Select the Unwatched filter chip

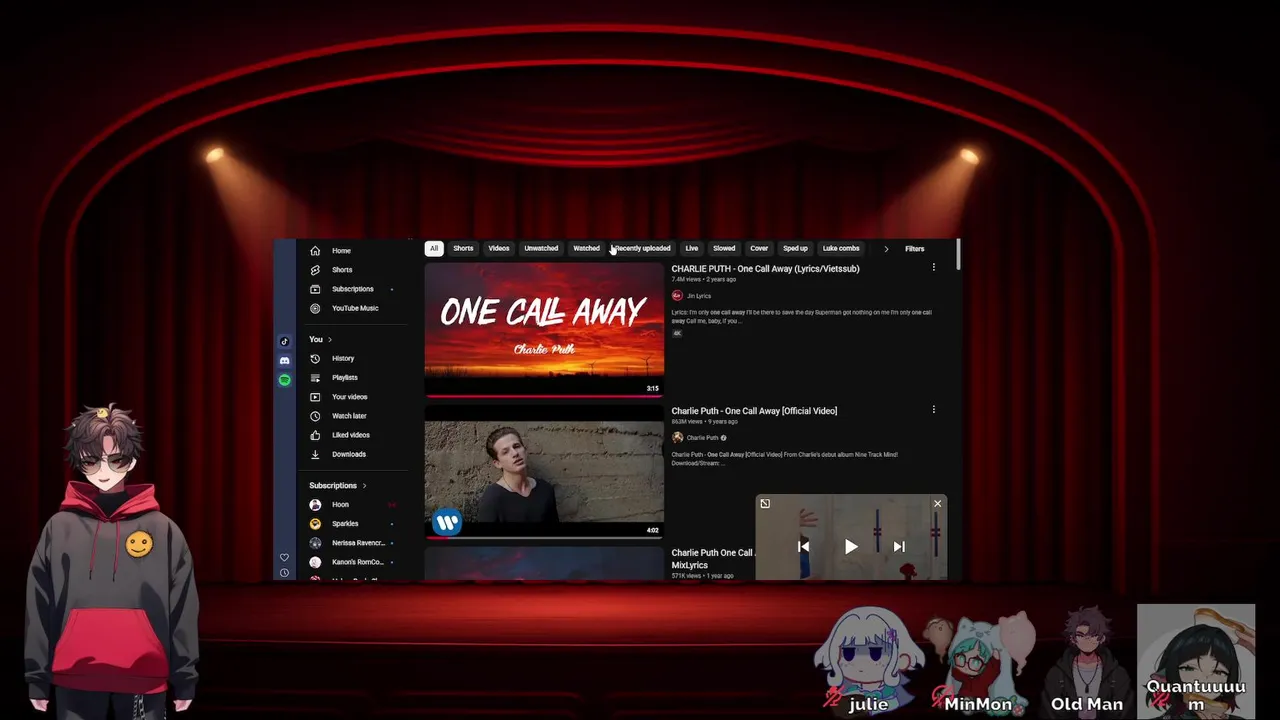pyautogui.click(x=541, y=249)
